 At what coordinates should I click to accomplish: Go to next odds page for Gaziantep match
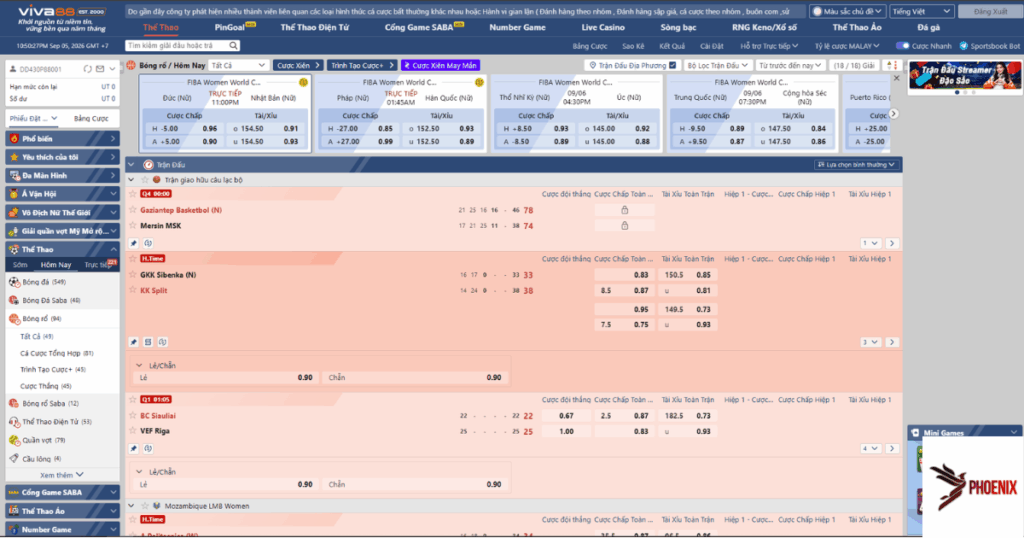[892, 244]
